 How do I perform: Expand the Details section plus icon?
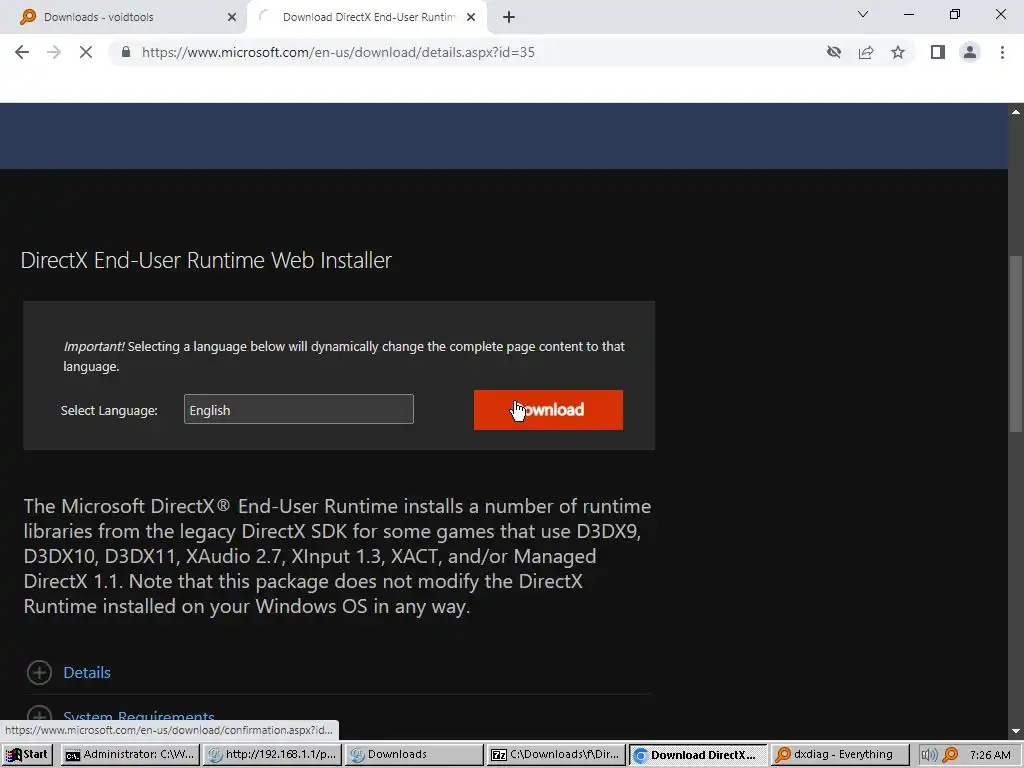[39, 673]
